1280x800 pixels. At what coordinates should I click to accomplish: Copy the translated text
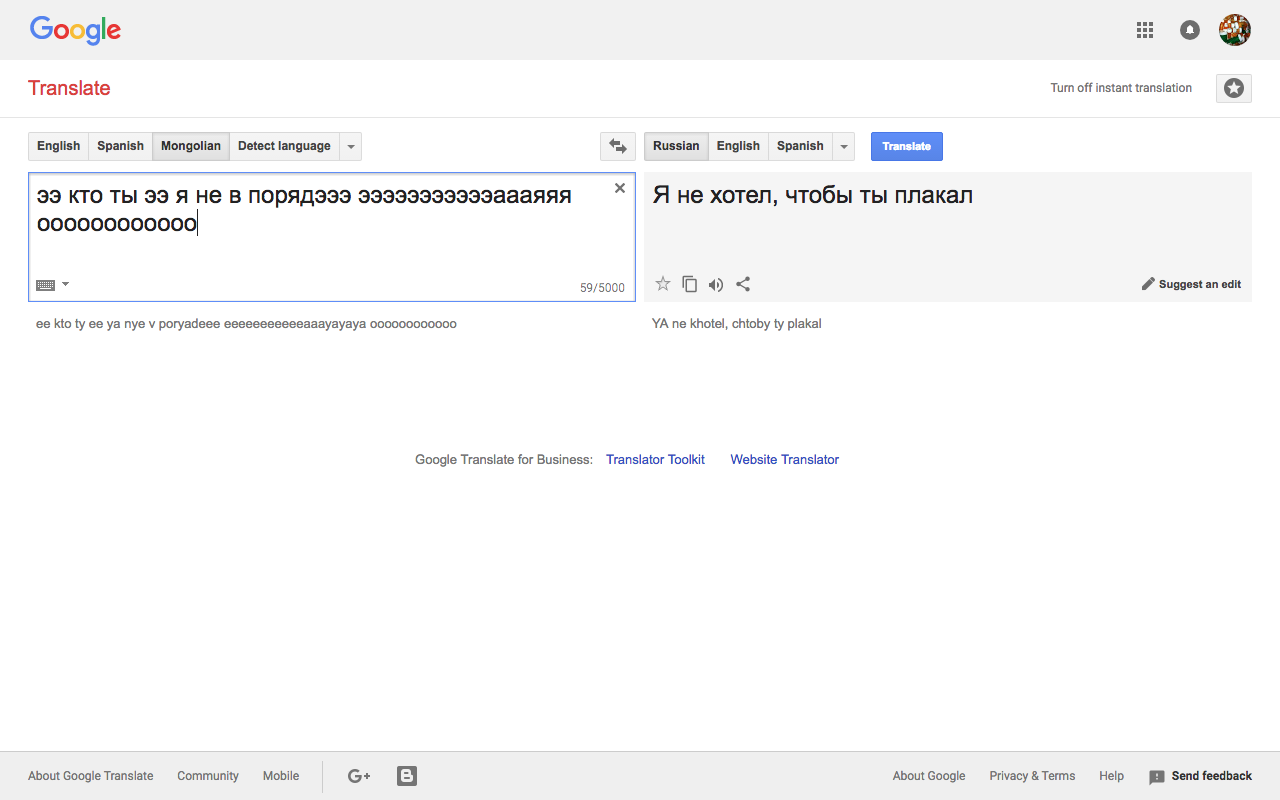[690, 284]
